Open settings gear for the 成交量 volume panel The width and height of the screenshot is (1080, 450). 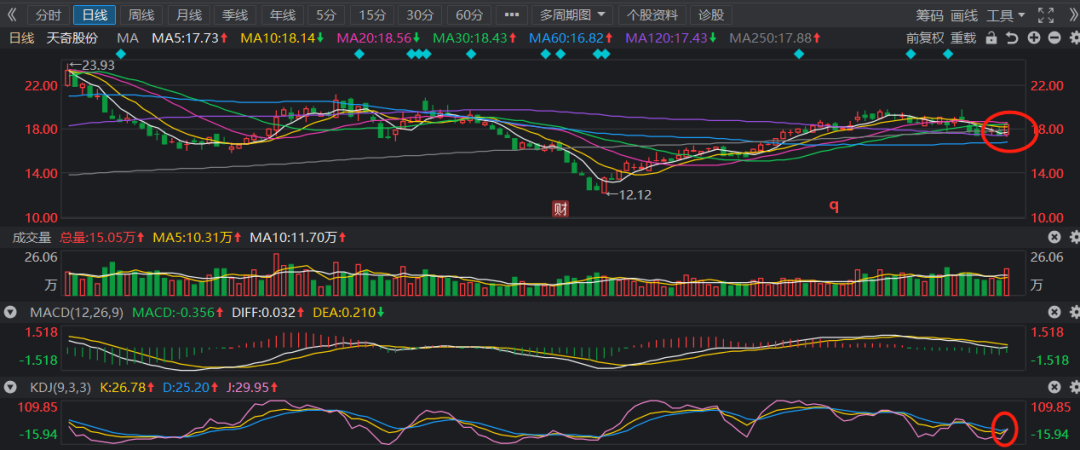tap(1074, 237)
